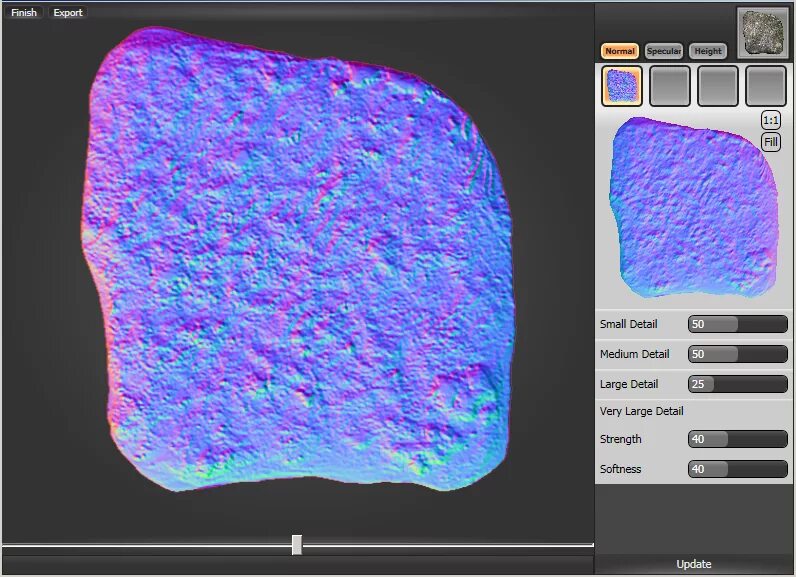Screen dimensions: 796x577
Task: Click the small normal map preview image
Action: coord(694,207)
